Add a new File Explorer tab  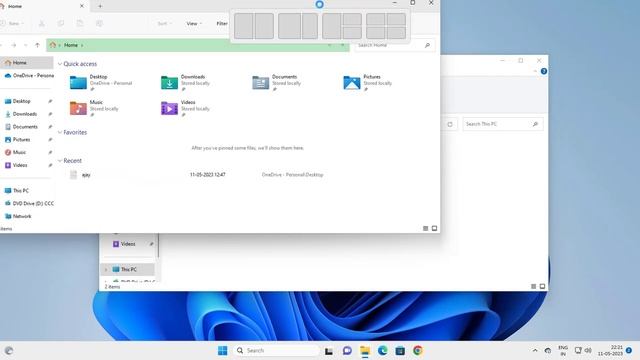[x=100, y=6]
